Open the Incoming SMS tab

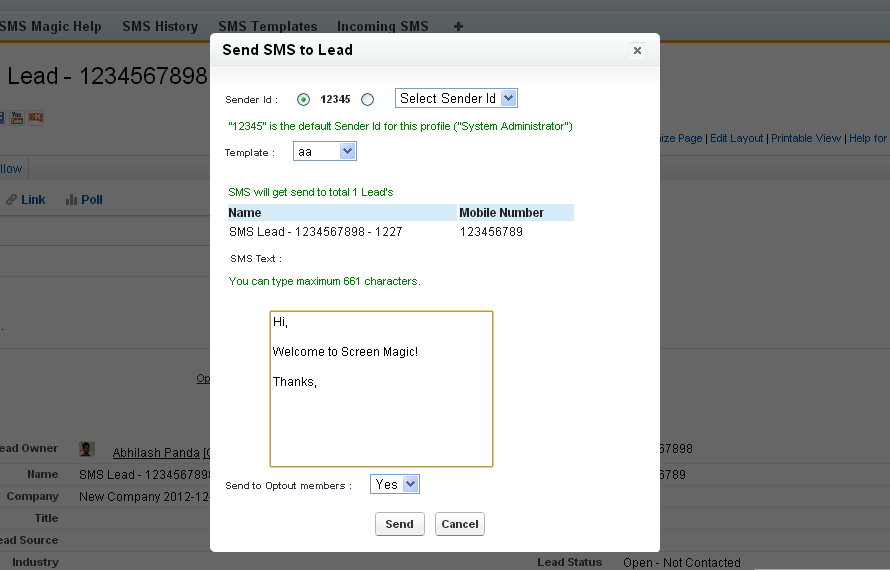click(383, 27)
